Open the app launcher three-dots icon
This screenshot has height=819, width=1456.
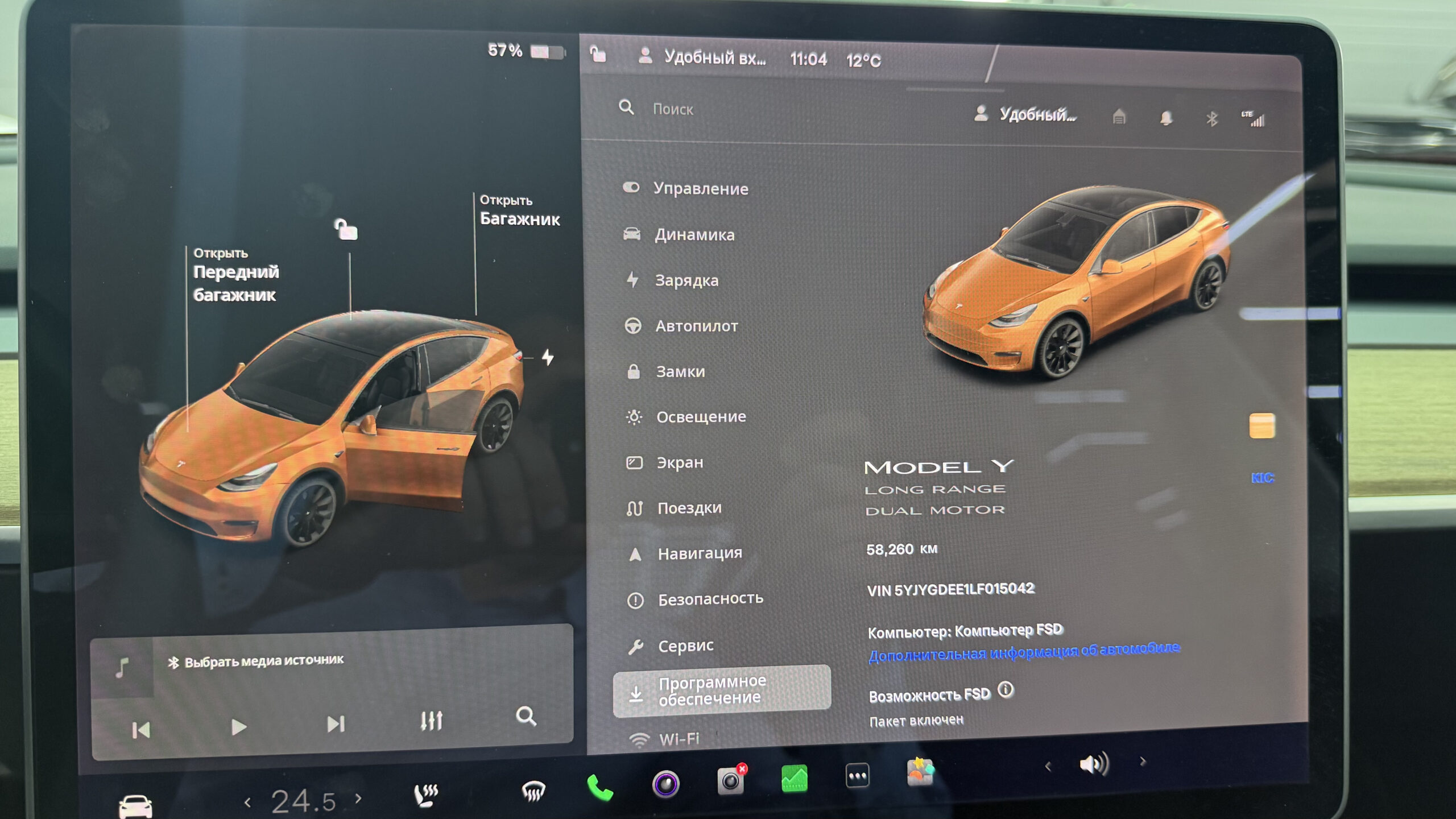point(857,775)
